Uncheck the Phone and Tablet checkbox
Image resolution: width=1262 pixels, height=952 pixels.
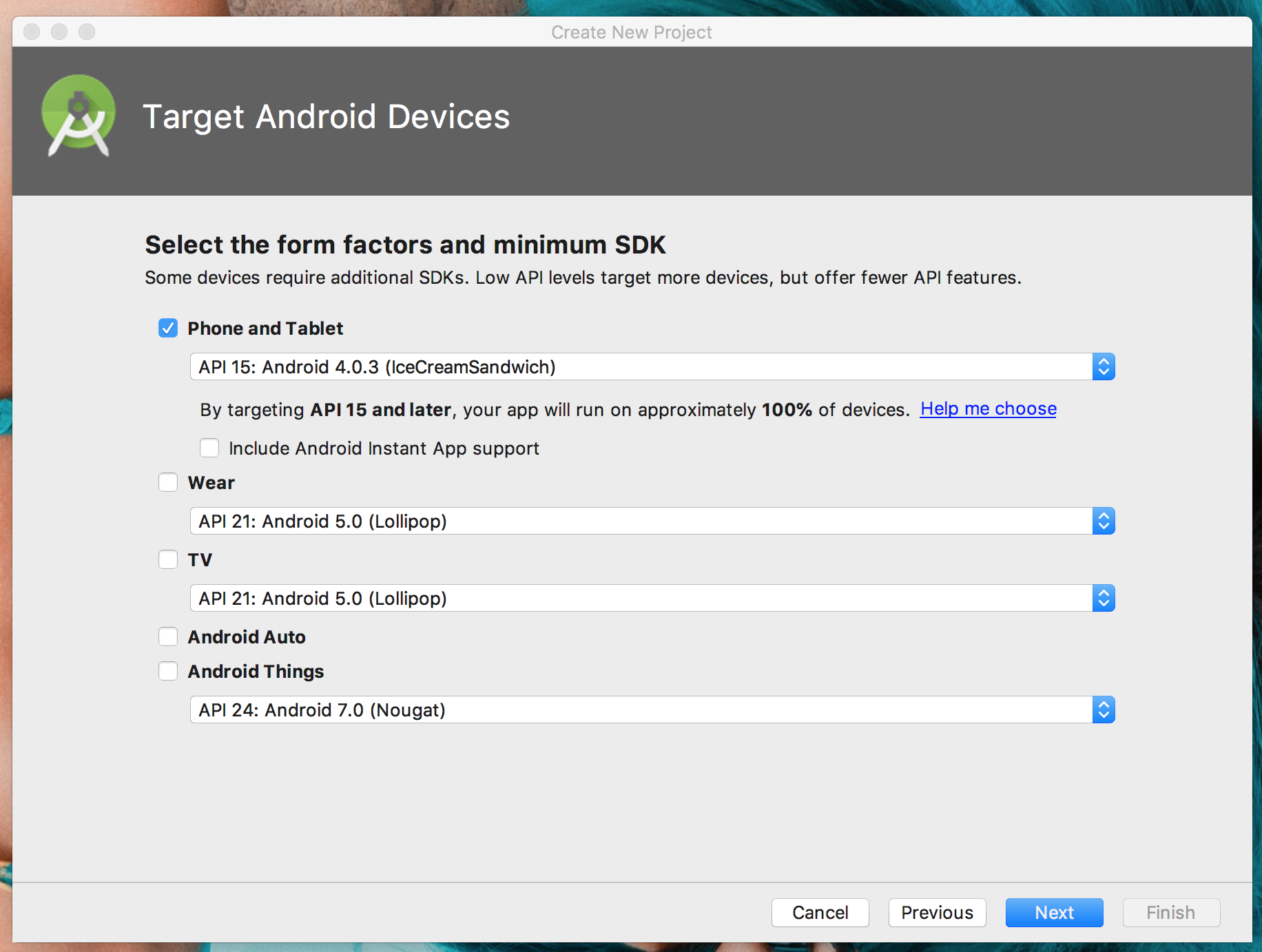click(168, 328)
